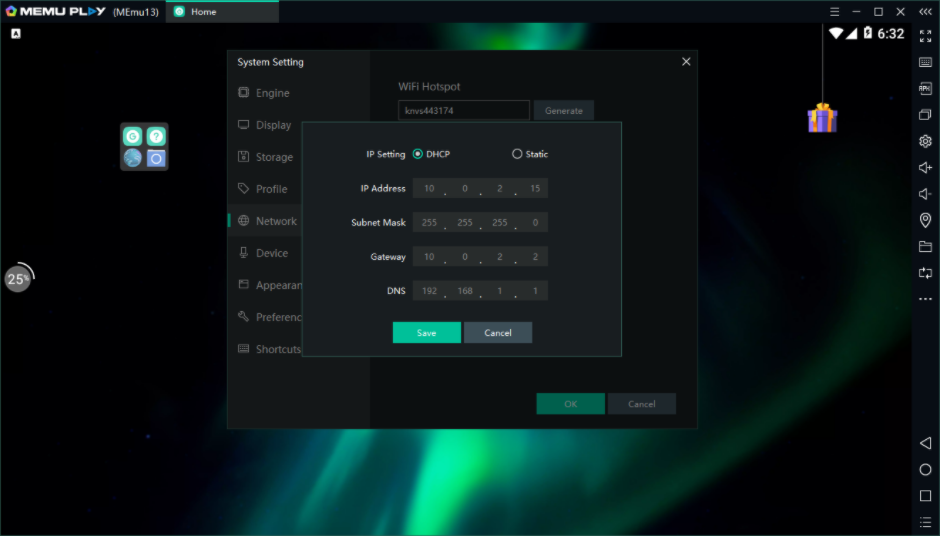Expand the three-dots more tools menu

[925, 299]
